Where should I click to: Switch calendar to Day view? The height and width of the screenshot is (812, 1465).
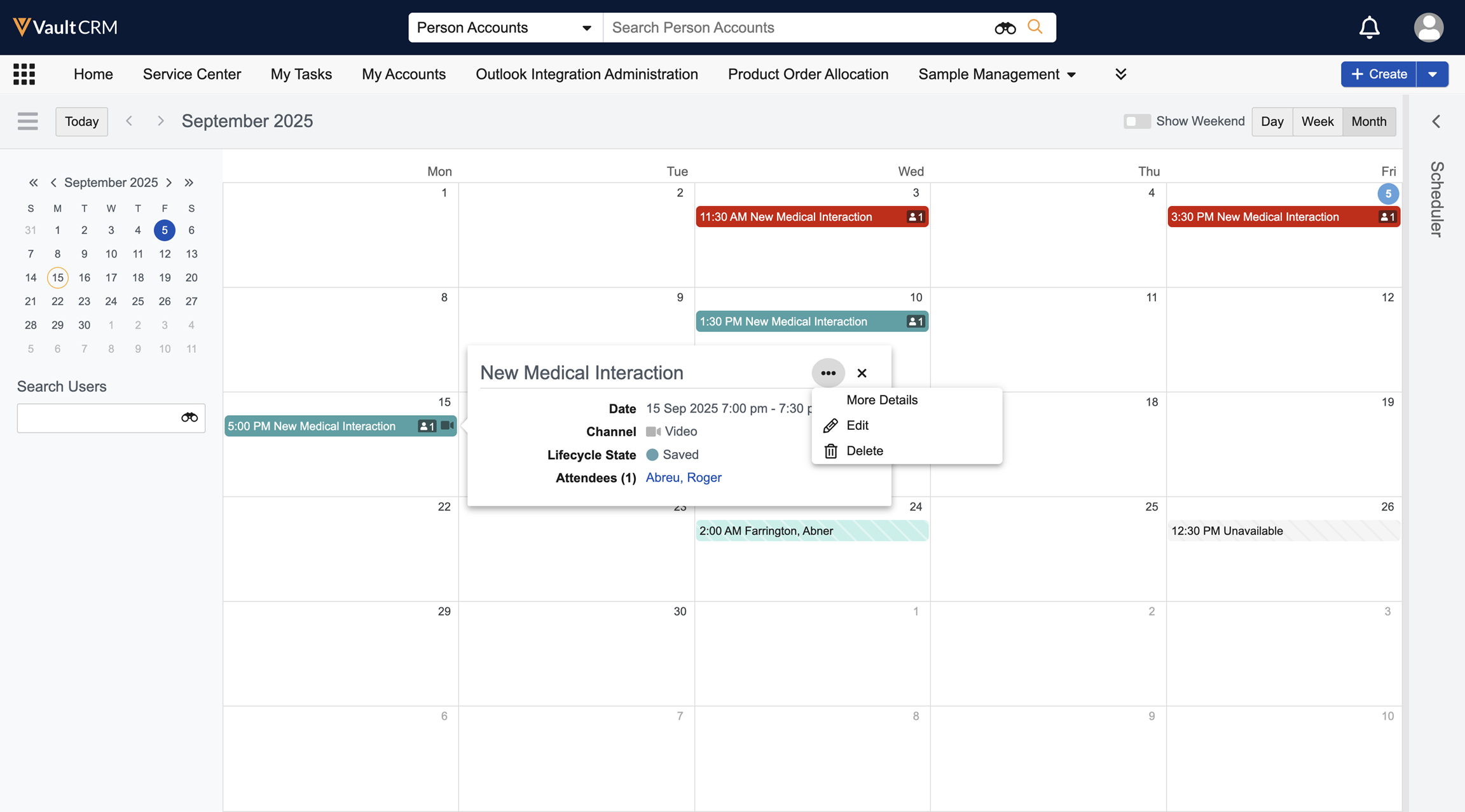[x=1272, y=121]
